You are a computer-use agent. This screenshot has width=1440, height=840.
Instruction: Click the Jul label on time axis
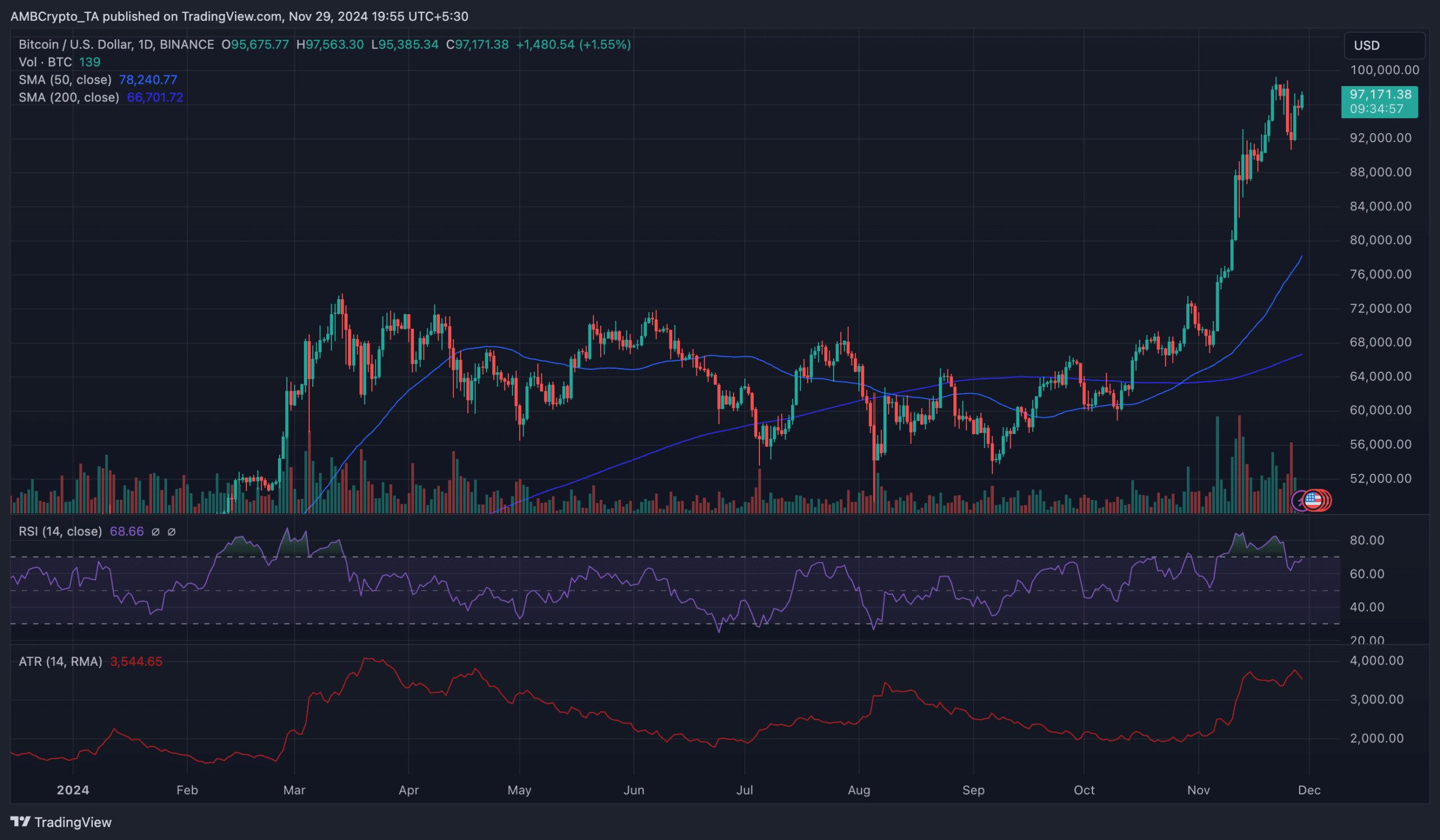click(745, 791)
